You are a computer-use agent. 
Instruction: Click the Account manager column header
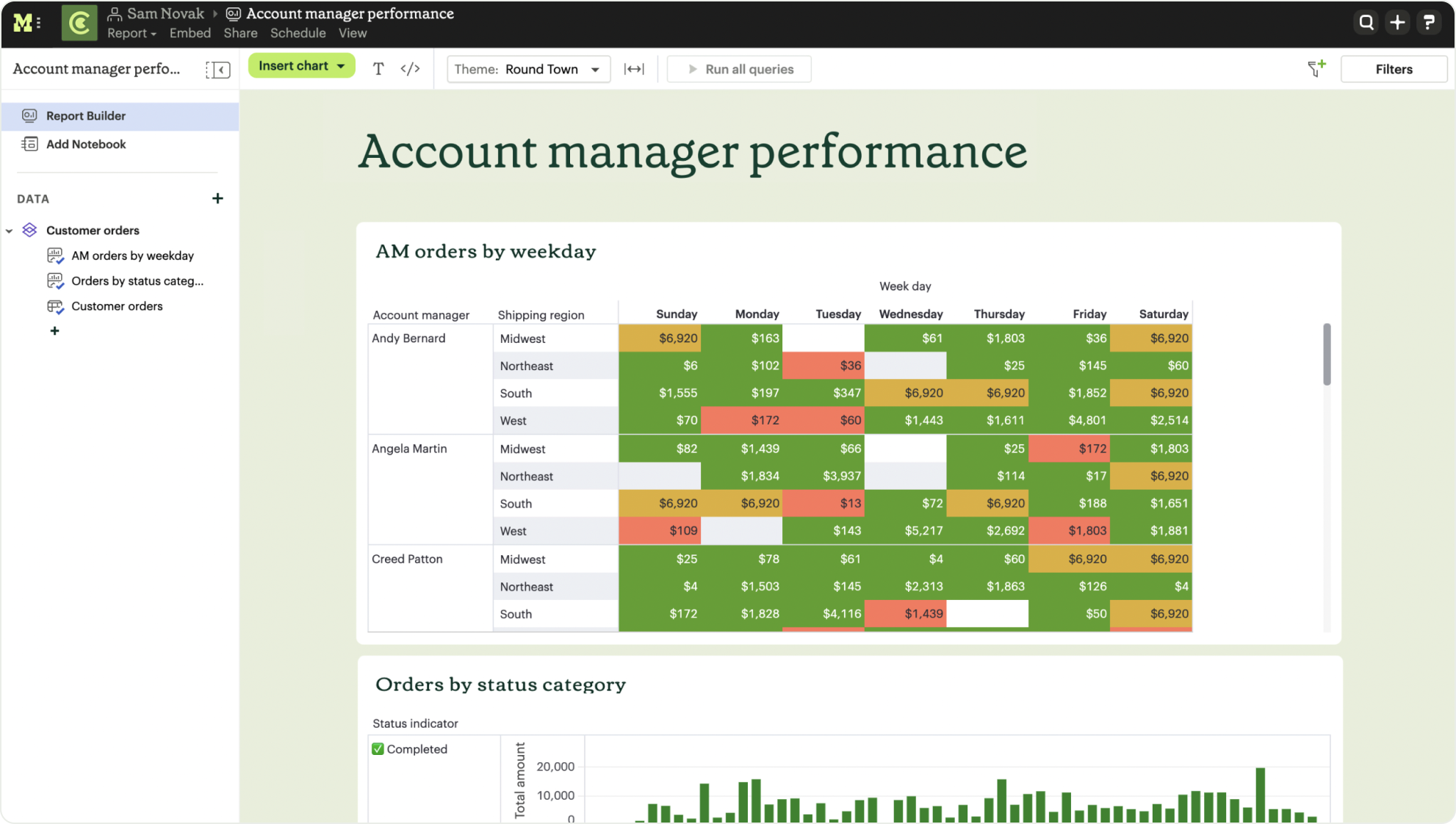(x=421, y=315)
